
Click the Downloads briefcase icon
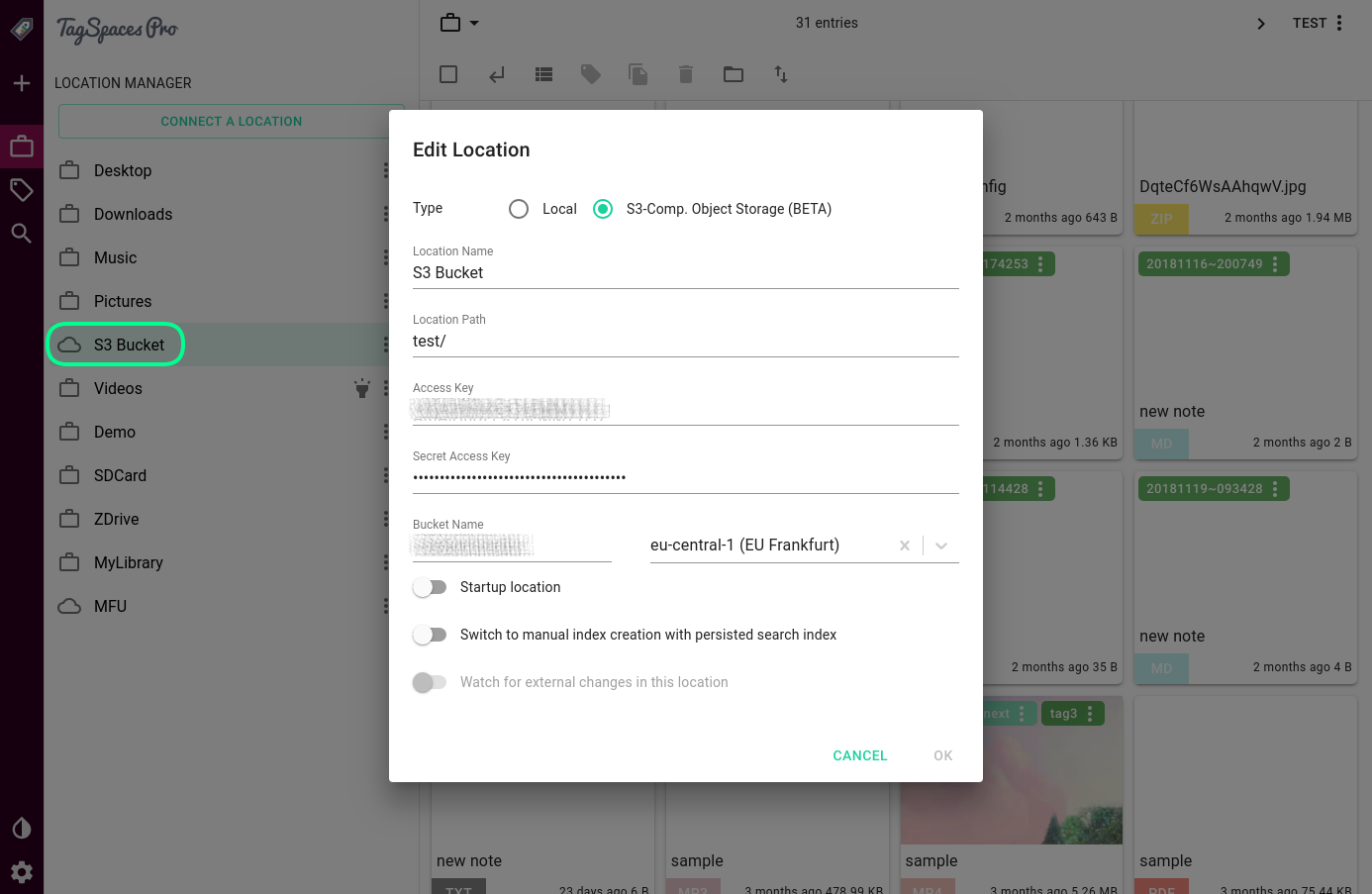coord(69,214)
